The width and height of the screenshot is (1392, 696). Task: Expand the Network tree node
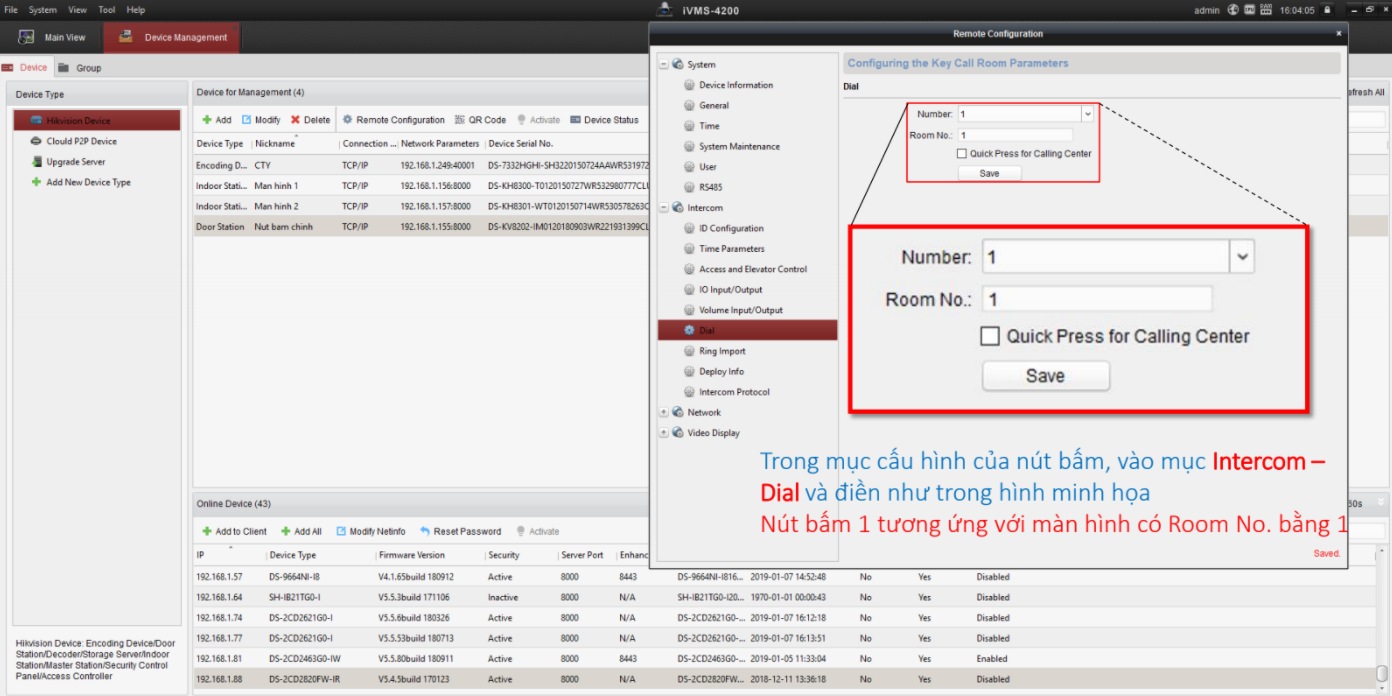663,412
